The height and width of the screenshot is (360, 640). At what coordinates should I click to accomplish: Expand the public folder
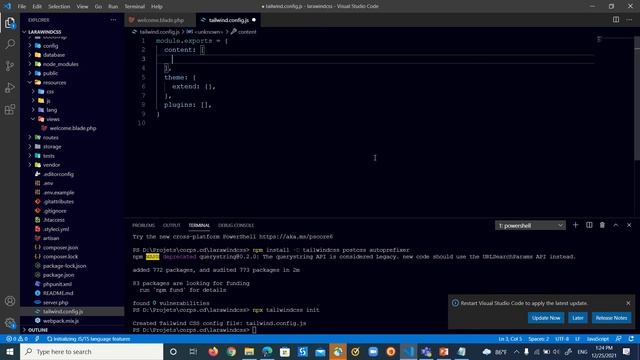pyautogui.click(x=50, y=73)
